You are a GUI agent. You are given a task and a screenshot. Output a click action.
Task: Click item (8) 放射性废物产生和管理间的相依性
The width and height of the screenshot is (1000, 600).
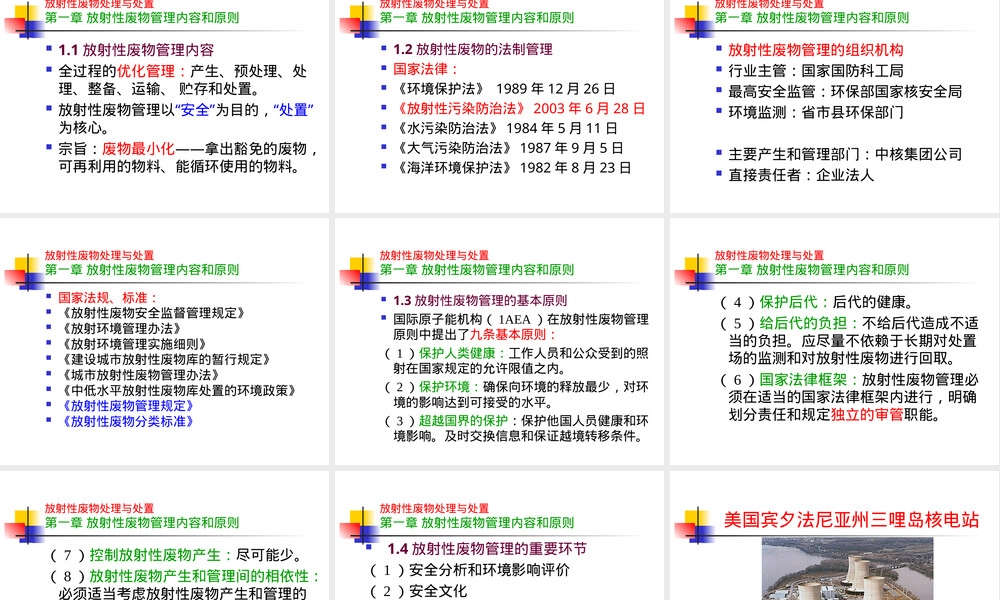(x=185, y=585)
